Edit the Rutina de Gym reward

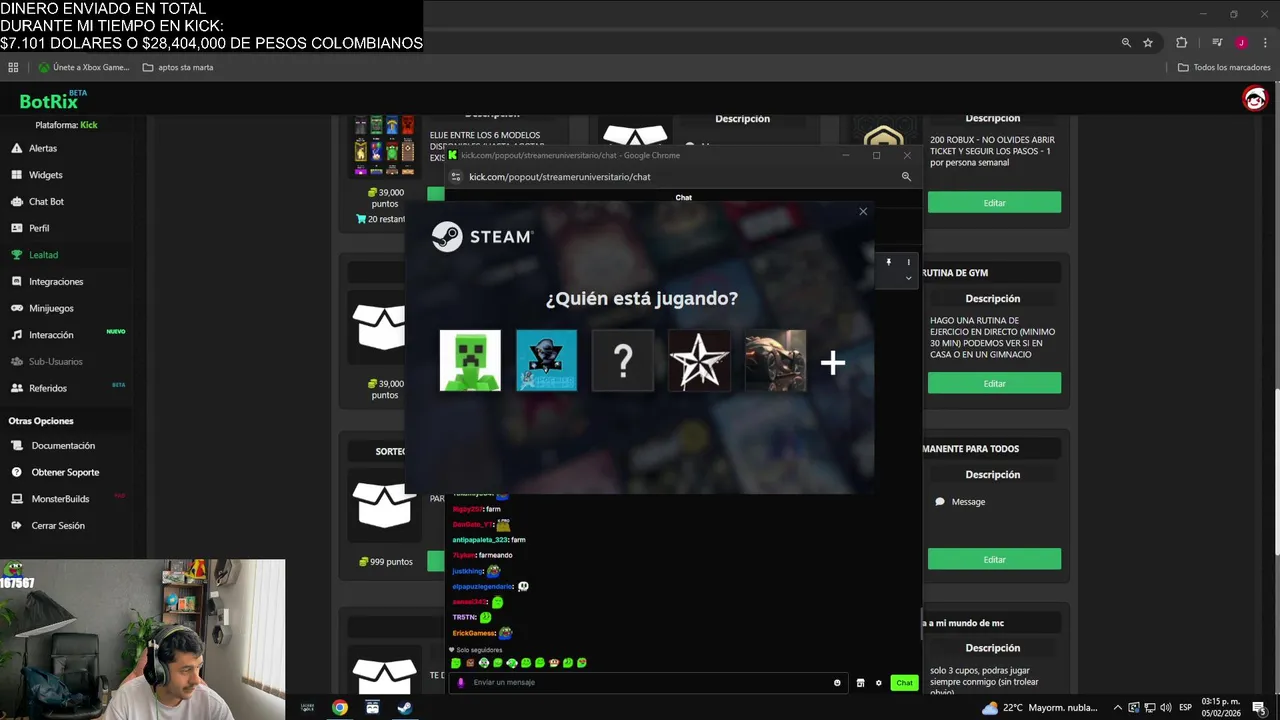(994, 383)
